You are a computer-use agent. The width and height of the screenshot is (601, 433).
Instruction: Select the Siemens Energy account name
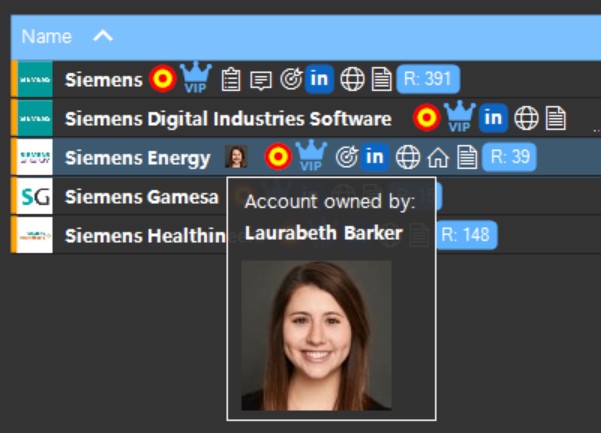point(138,158)
